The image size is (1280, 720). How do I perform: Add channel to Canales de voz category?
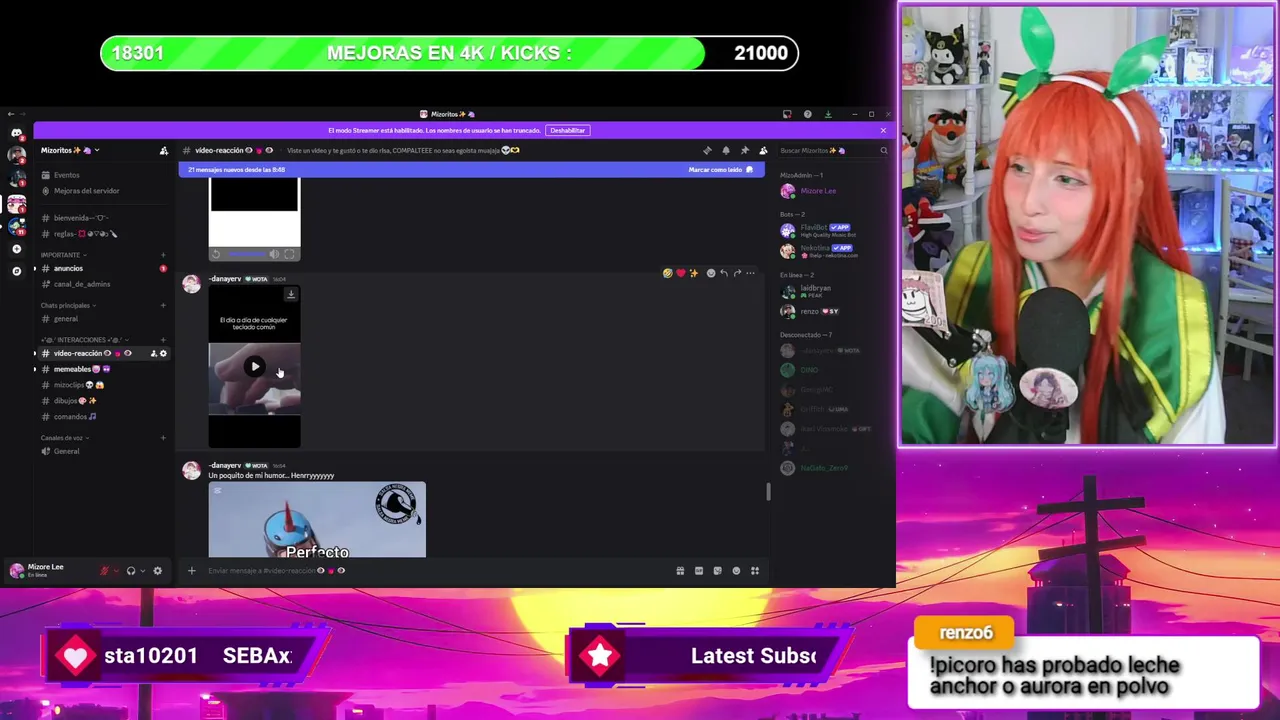(x=163, y=438)
